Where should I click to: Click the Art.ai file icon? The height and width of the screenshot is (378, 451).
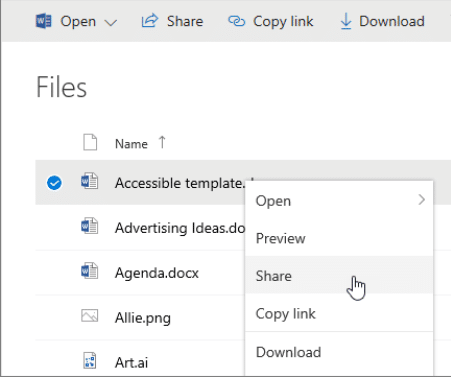90,361
